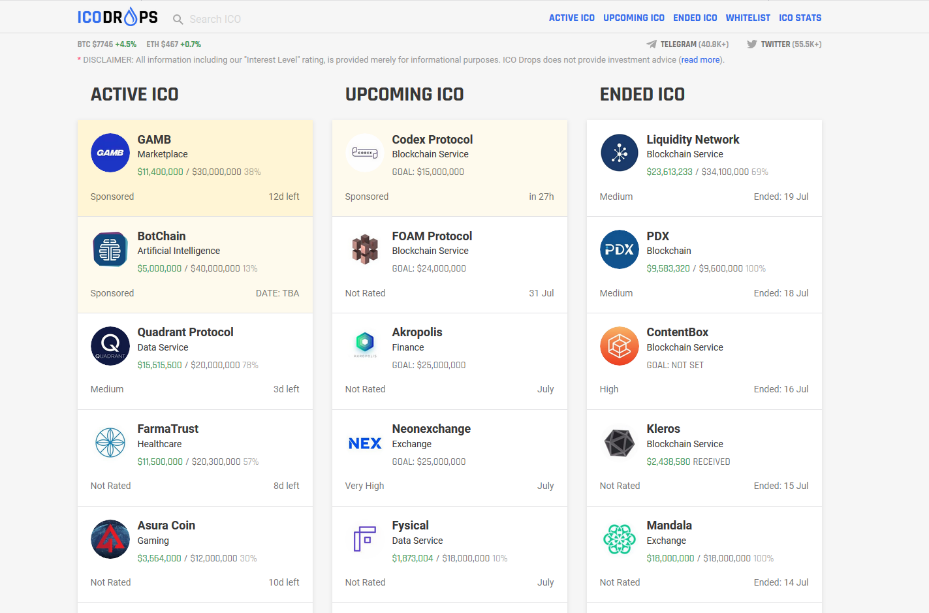Open the Neonexchange project title
Screen dimensions: 929x613
431,428
